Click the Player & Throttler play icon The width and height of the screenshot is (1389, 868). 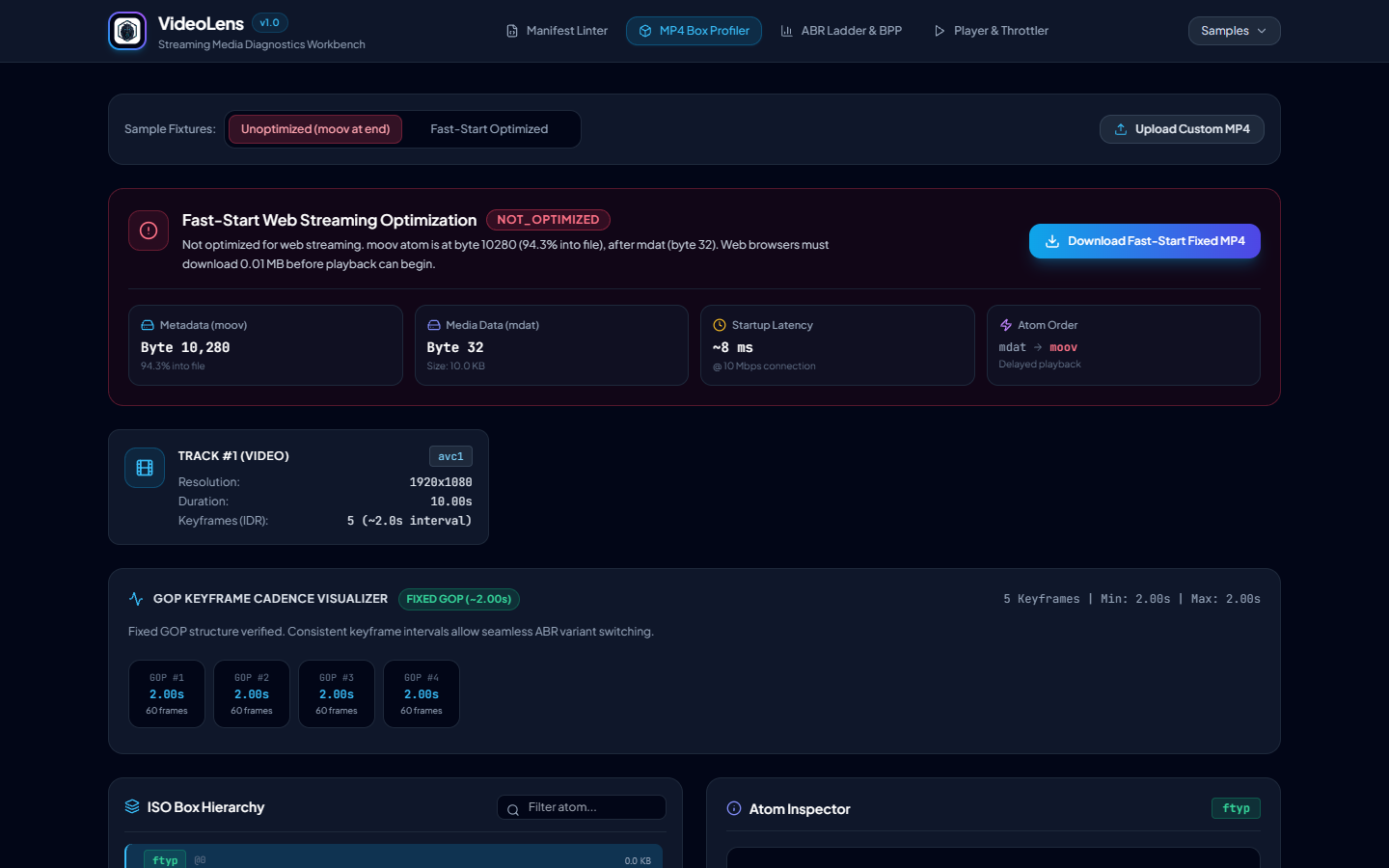[x=940, y=31]
